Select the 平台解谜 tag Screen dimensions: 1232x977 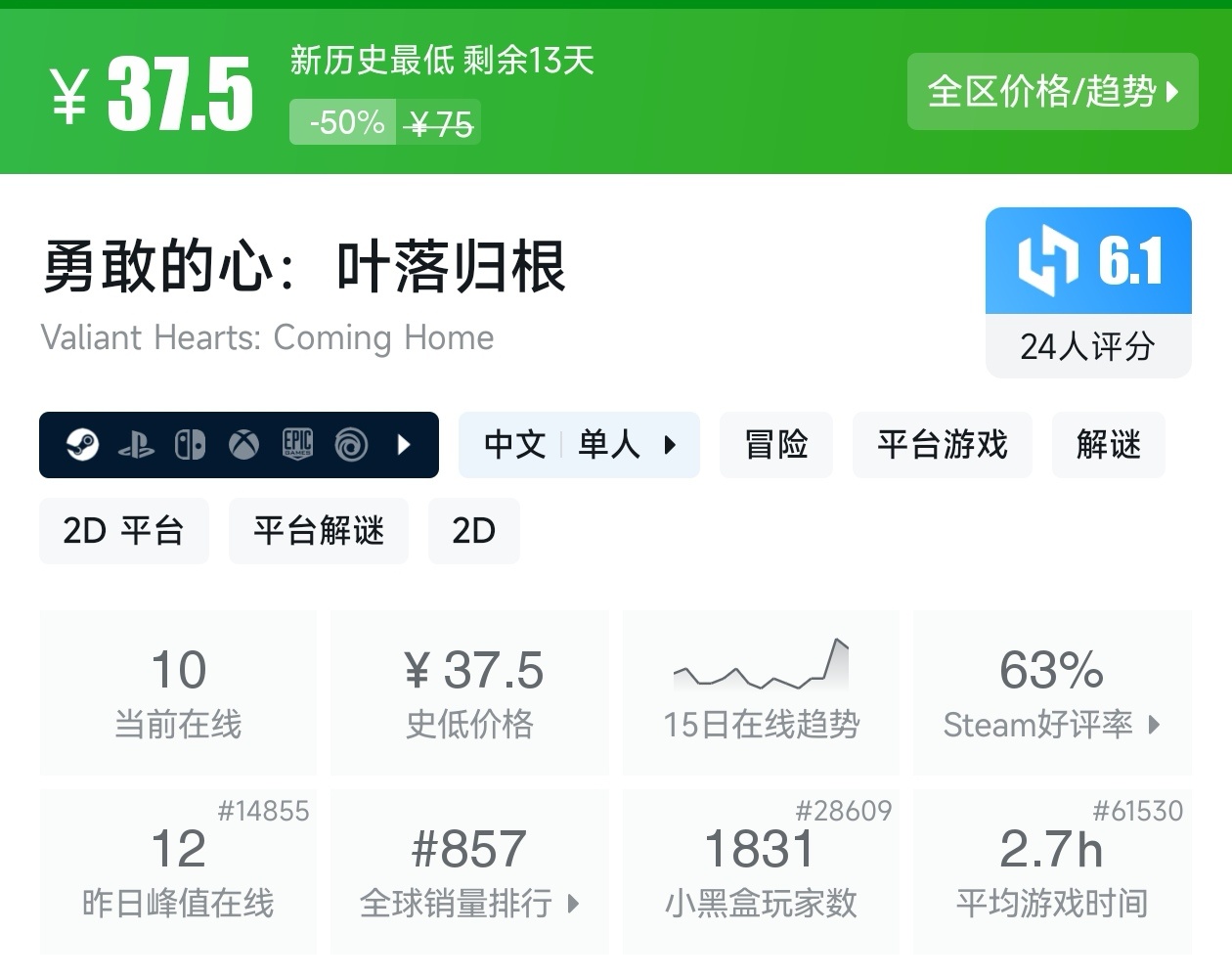click(318, 531)
